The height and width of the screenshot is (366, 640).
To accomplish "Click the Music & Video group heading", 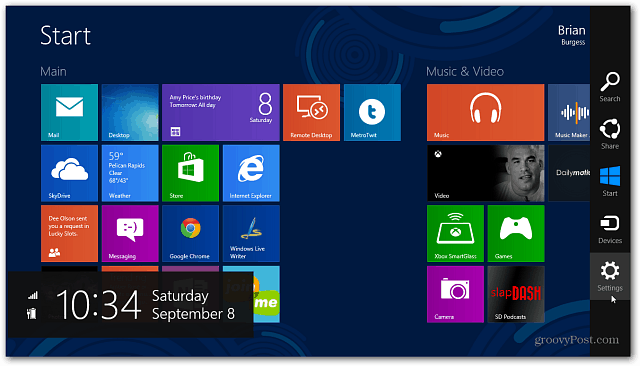I will point(465,72).
